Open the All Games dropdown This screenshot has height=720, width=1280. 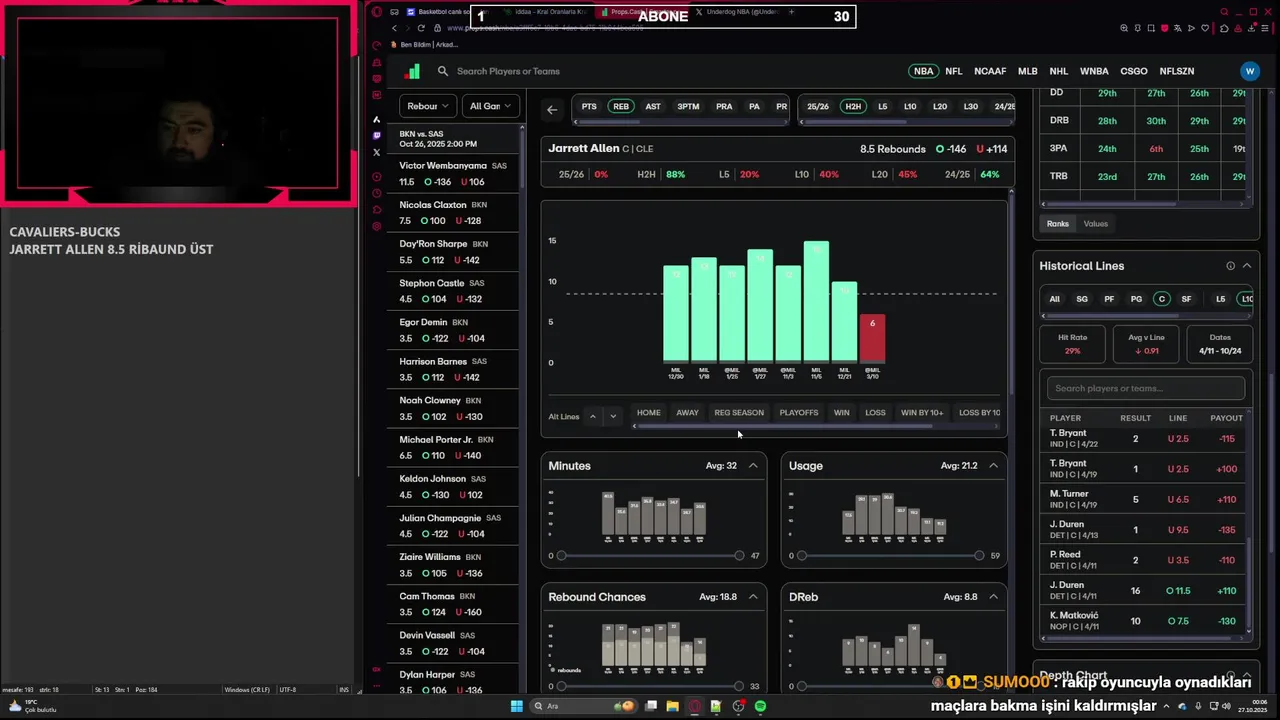click(x=490, y=106)
